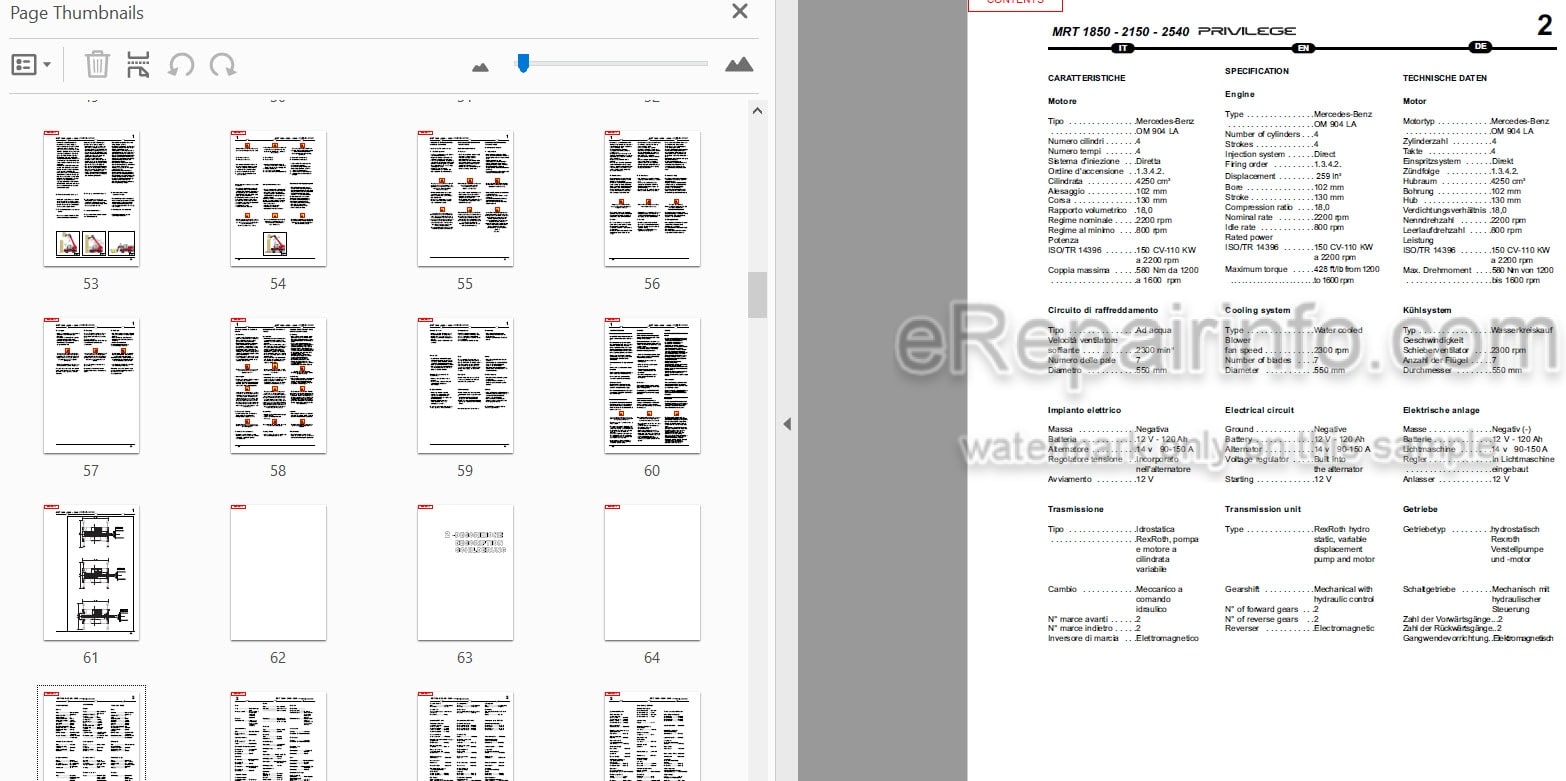Open the thumbnail options menu
Viewport: 1566px width, 781px height.
(x=31, y=65)
